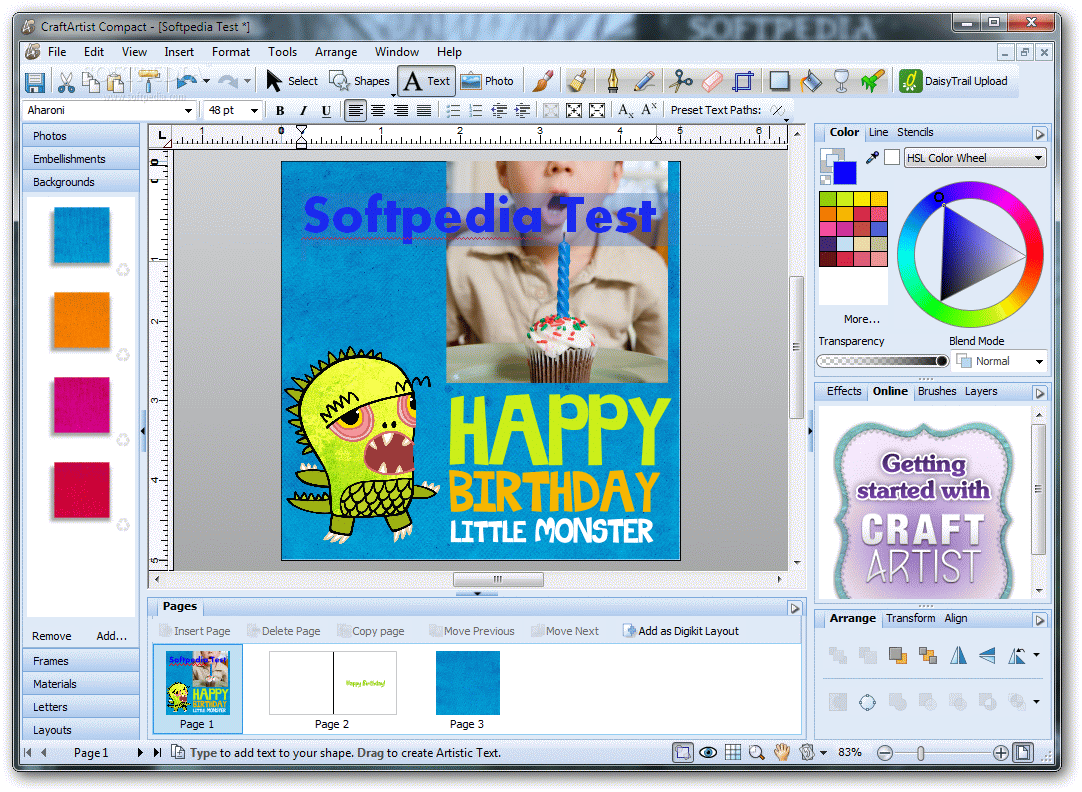Viewport: 1082px width, 792px height.
Task: Open the Arrange menu
Action: [336, 52]
